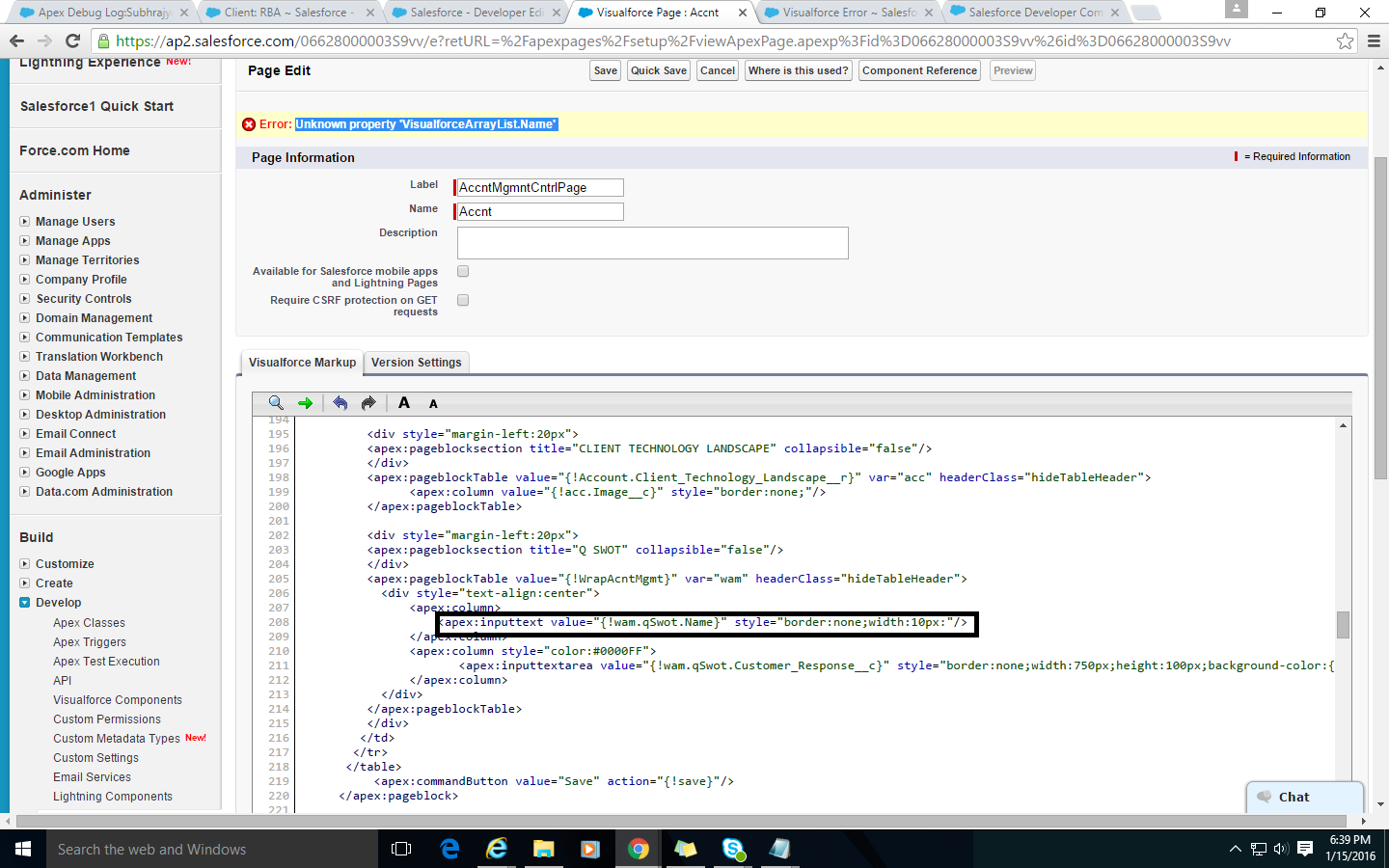Click the search magnifier icon in the editor toolbar

276,403
